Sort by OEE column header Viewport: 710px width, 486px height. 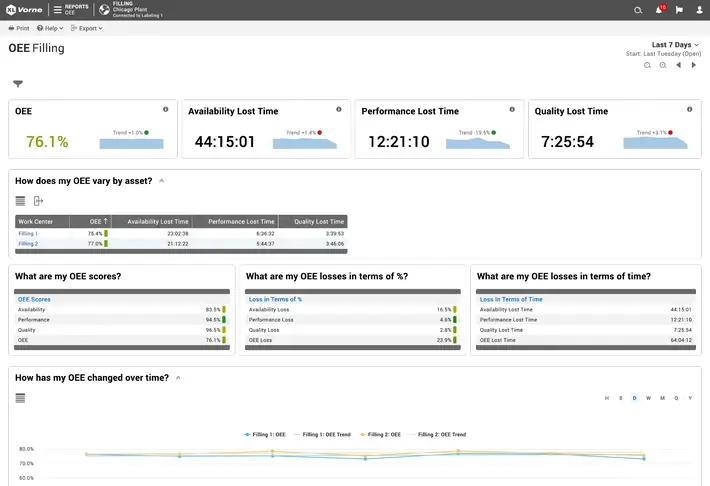91,221
